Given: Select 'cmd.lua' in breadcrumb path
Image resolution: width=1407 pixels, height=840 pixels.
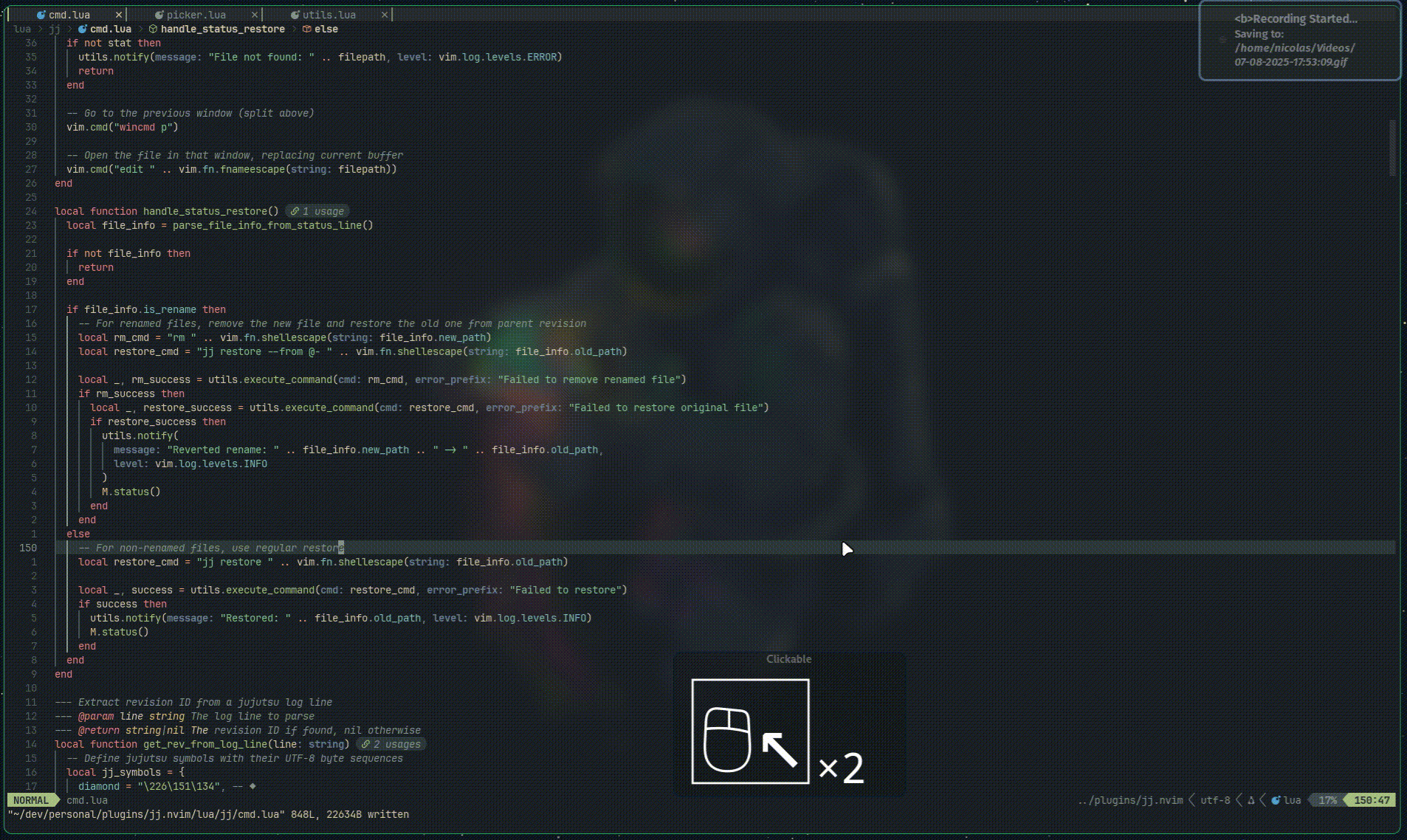Looking at the screenshot, I should coord(111,29).
